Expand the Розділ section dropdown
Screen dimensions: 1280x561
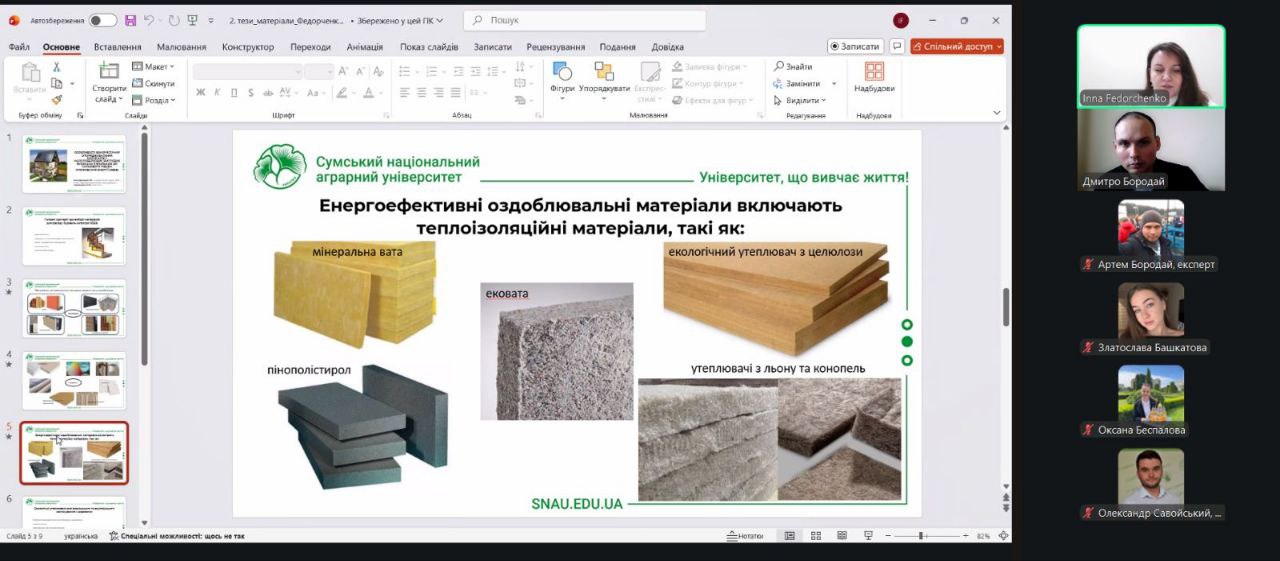[x=156, y=100]
